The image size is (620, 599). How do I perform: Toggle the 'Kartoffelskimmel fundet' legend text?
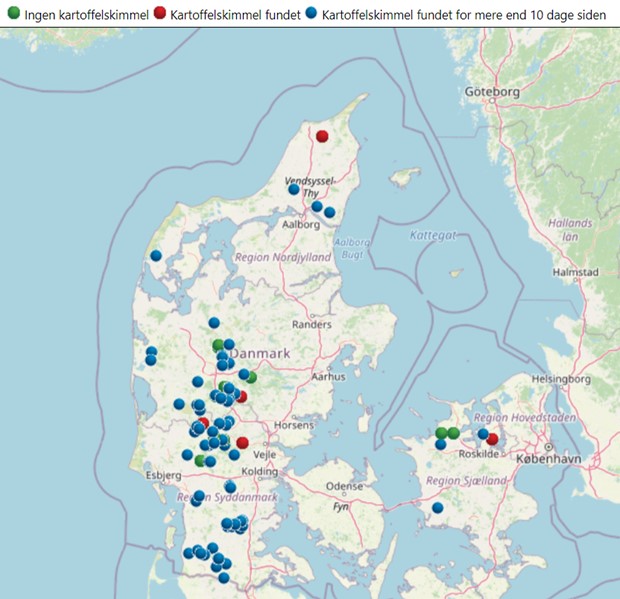(x=233, y=15)
